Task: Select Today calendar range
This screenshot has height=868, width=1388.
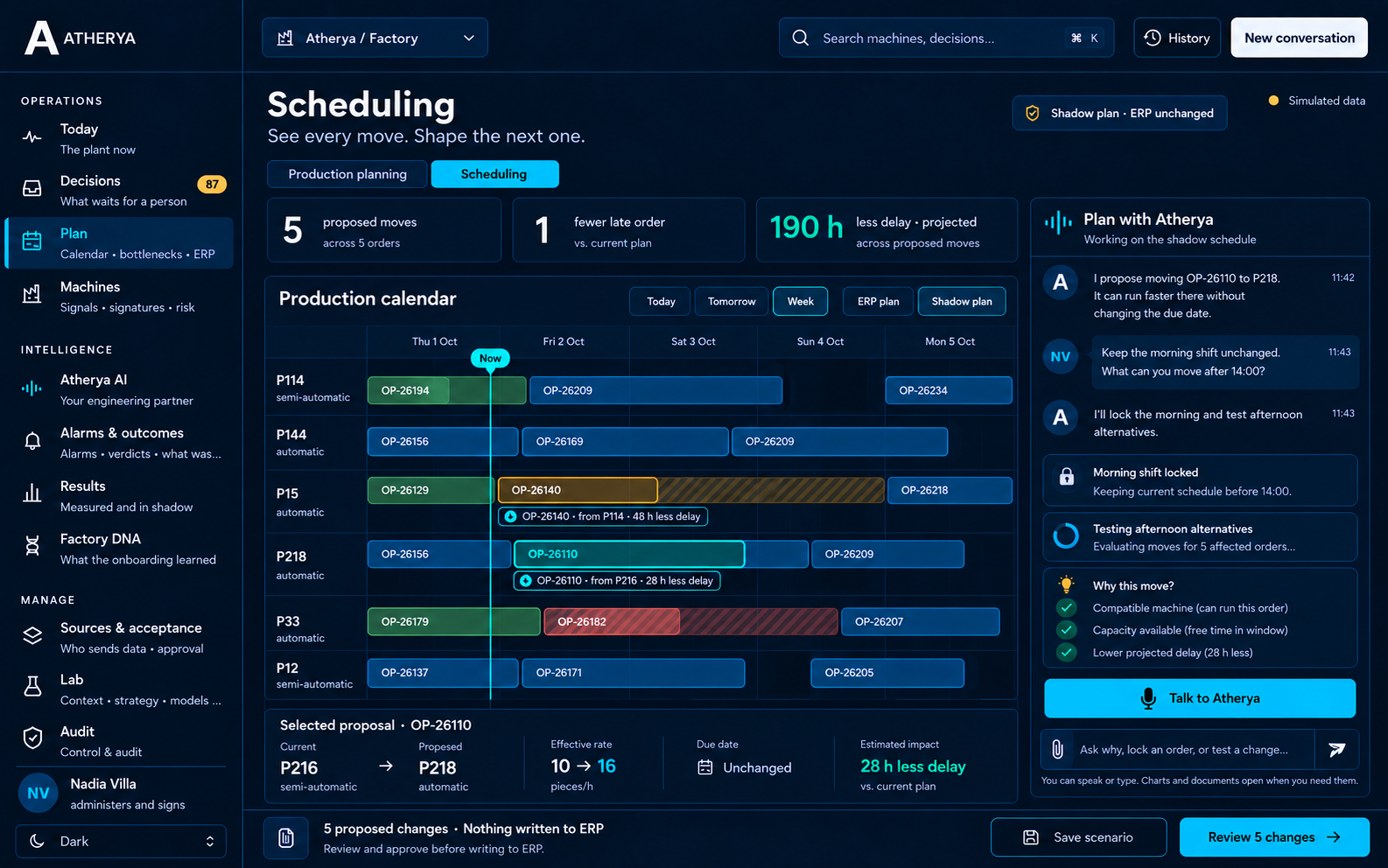Action: (x=661, y=302)
